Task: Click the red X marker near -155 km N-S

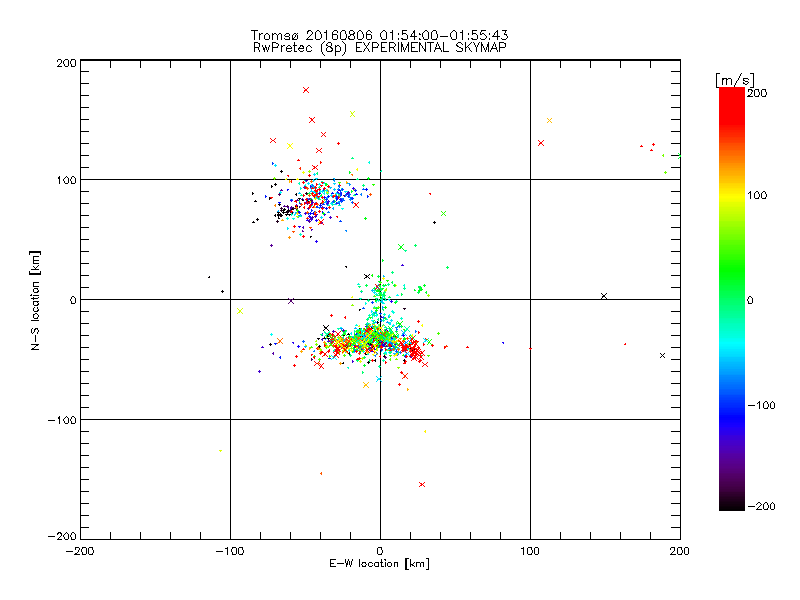Action: click(x=422, y=484)
